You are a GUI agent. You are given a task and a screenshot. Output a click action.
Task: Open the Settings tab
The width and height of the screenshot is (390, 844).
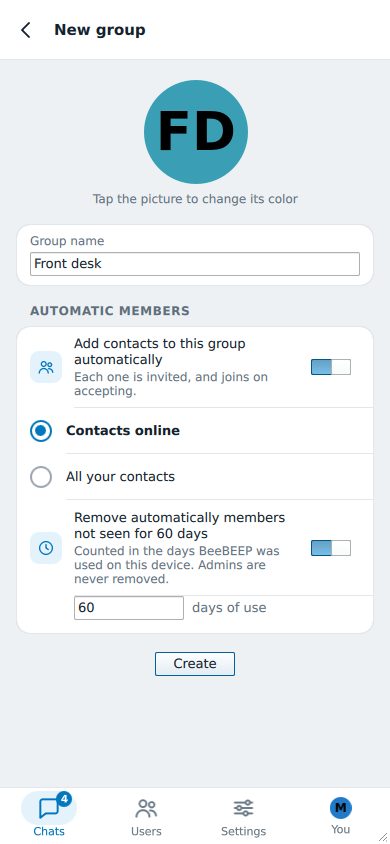(x=244, y=815)
